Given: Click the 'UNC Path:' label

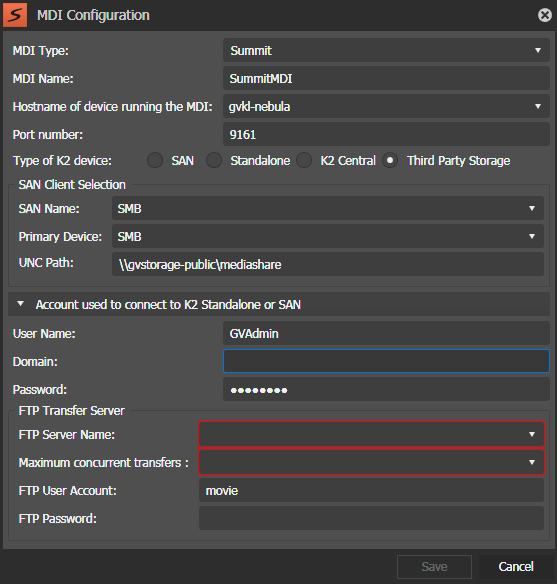Looking at the screenshot, I should tap(46, 263).
